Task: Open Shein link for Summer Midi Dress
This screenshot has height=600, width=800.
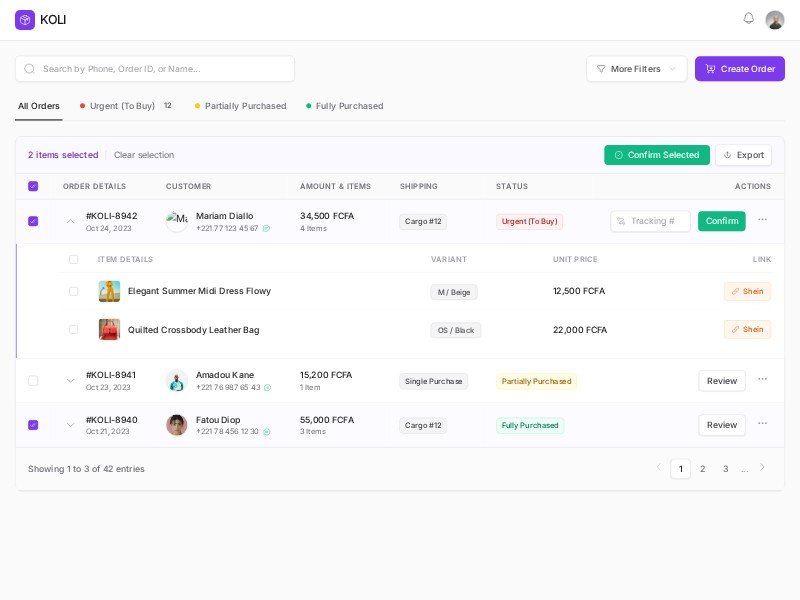Action: tap(747, 291)
